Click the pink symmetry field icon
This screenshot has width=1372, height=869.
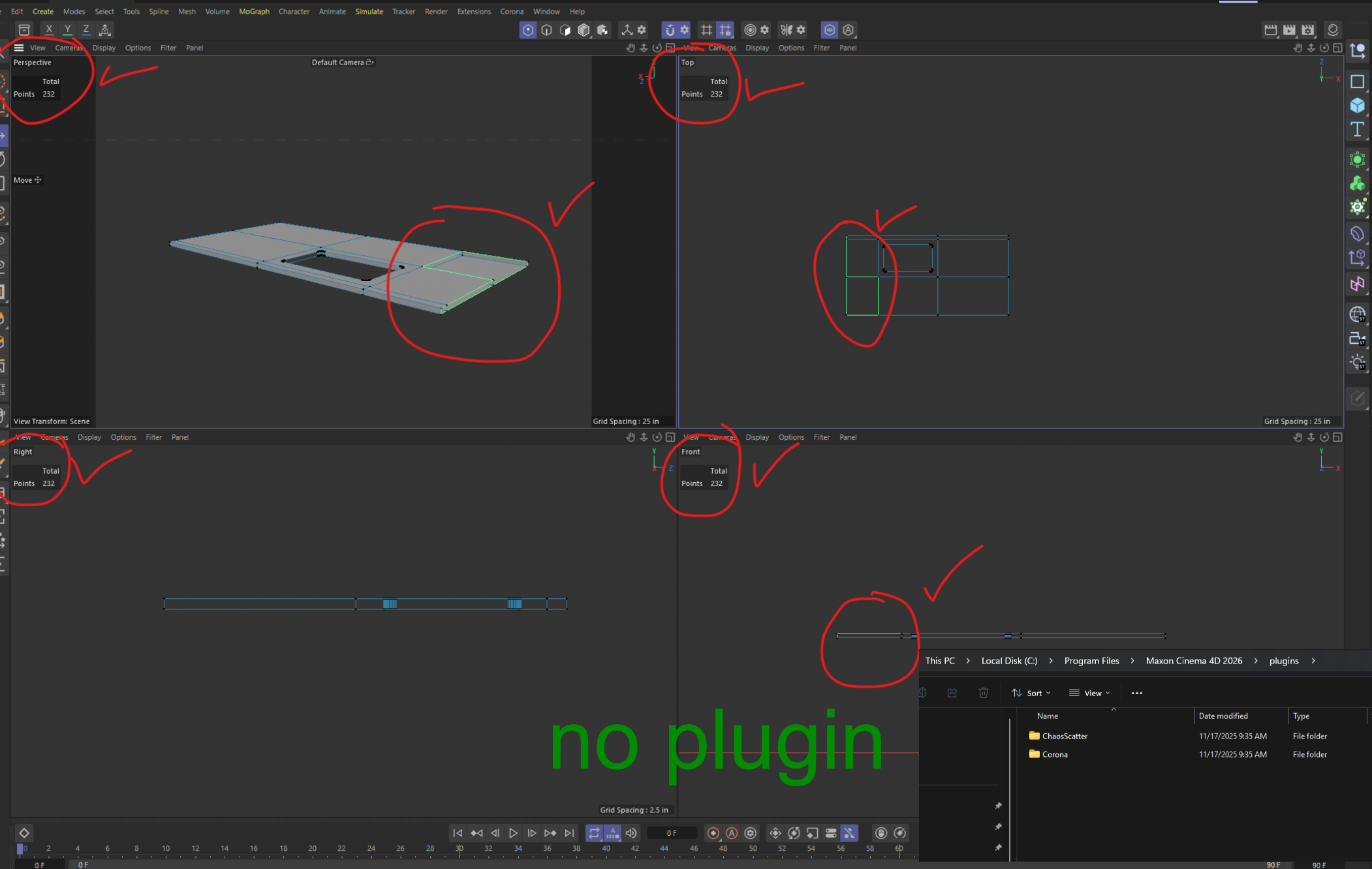(1358, 284)
